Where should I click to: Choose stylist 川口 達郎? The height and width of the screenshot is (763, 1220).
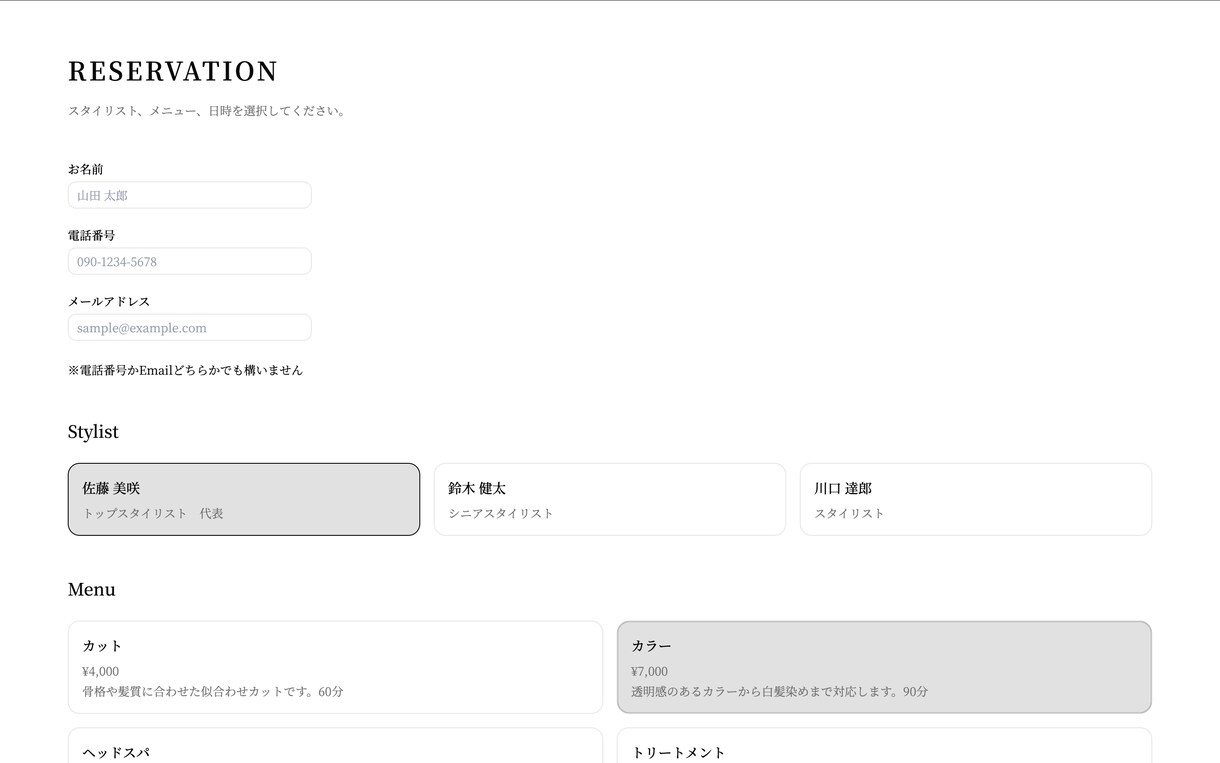[976, 499]
